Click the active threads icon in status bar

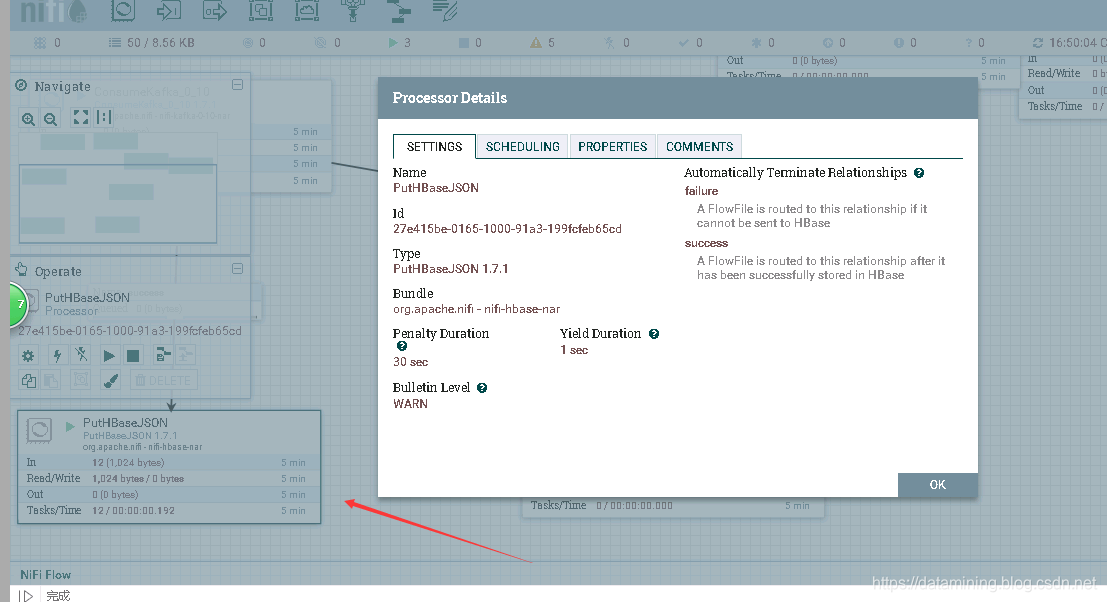click(x=40, y=42)
